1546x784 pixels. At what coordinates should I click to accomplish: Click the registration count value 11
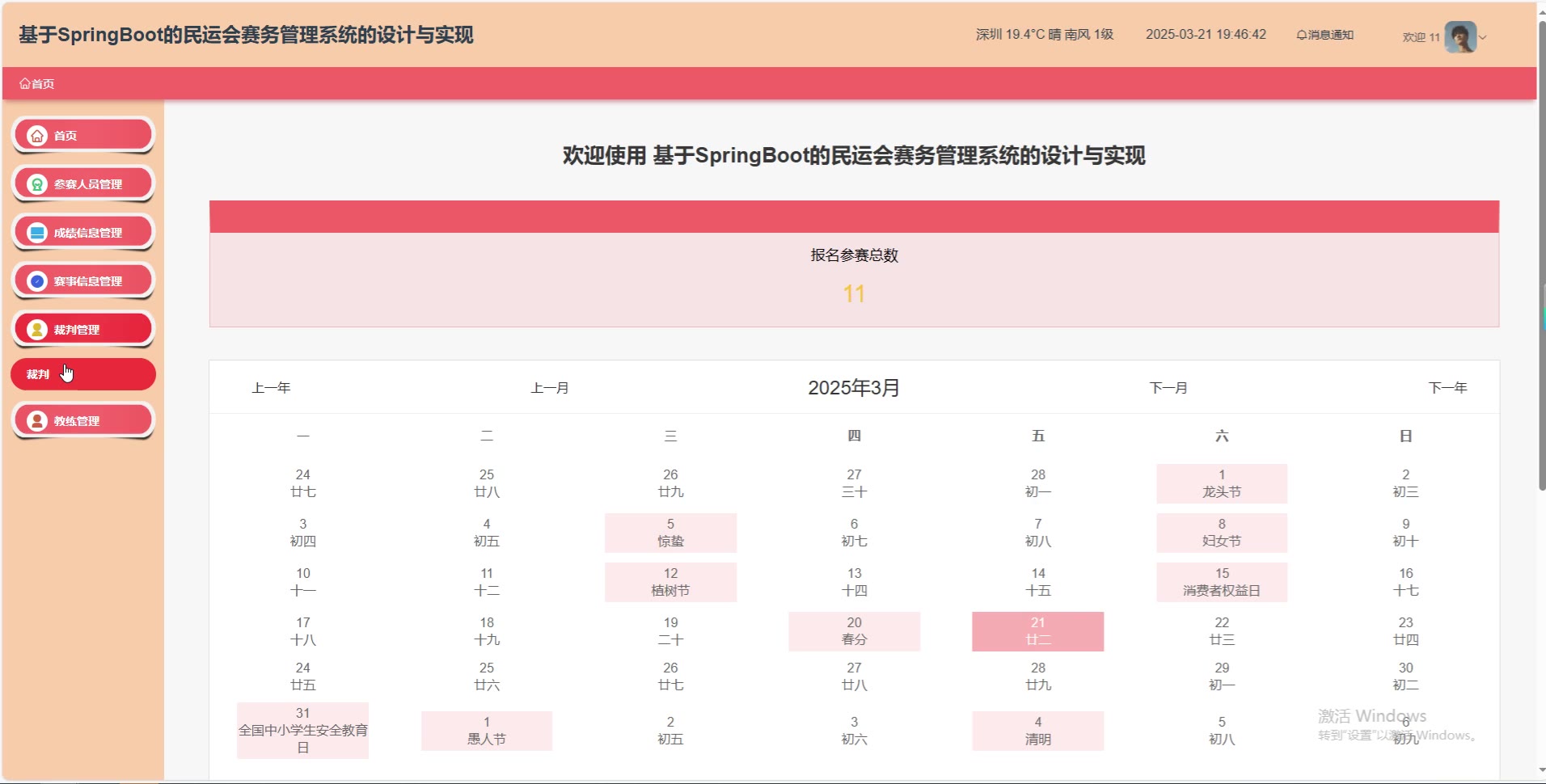[854, 293]
